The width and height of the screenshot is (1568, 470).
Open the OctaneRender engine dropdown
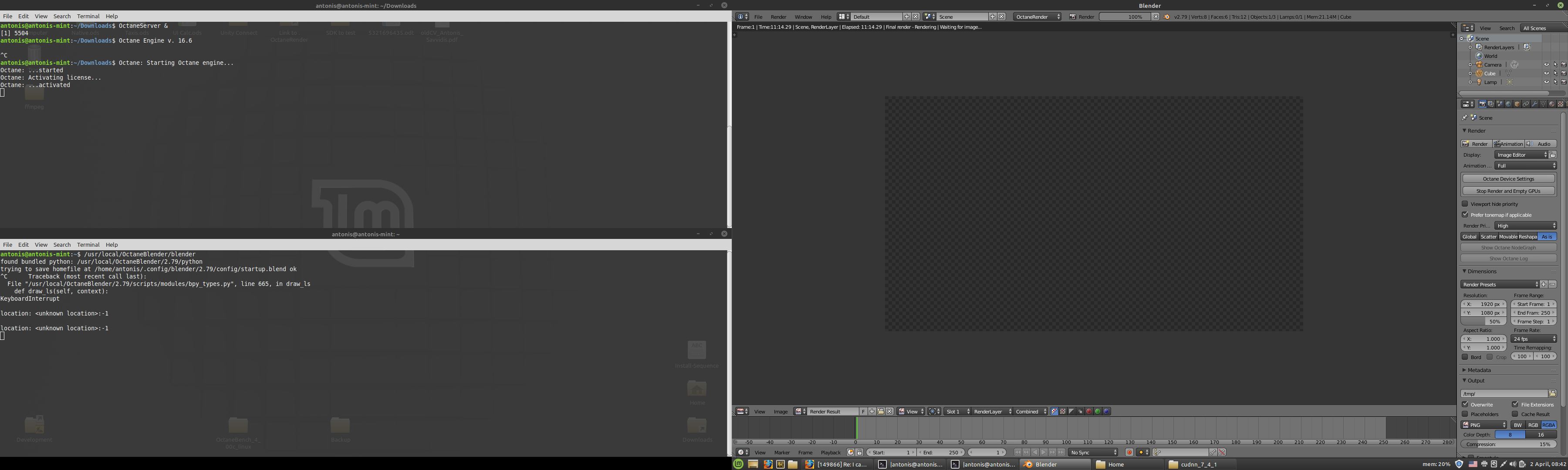pyautogui.click(x=1037, y=17)
